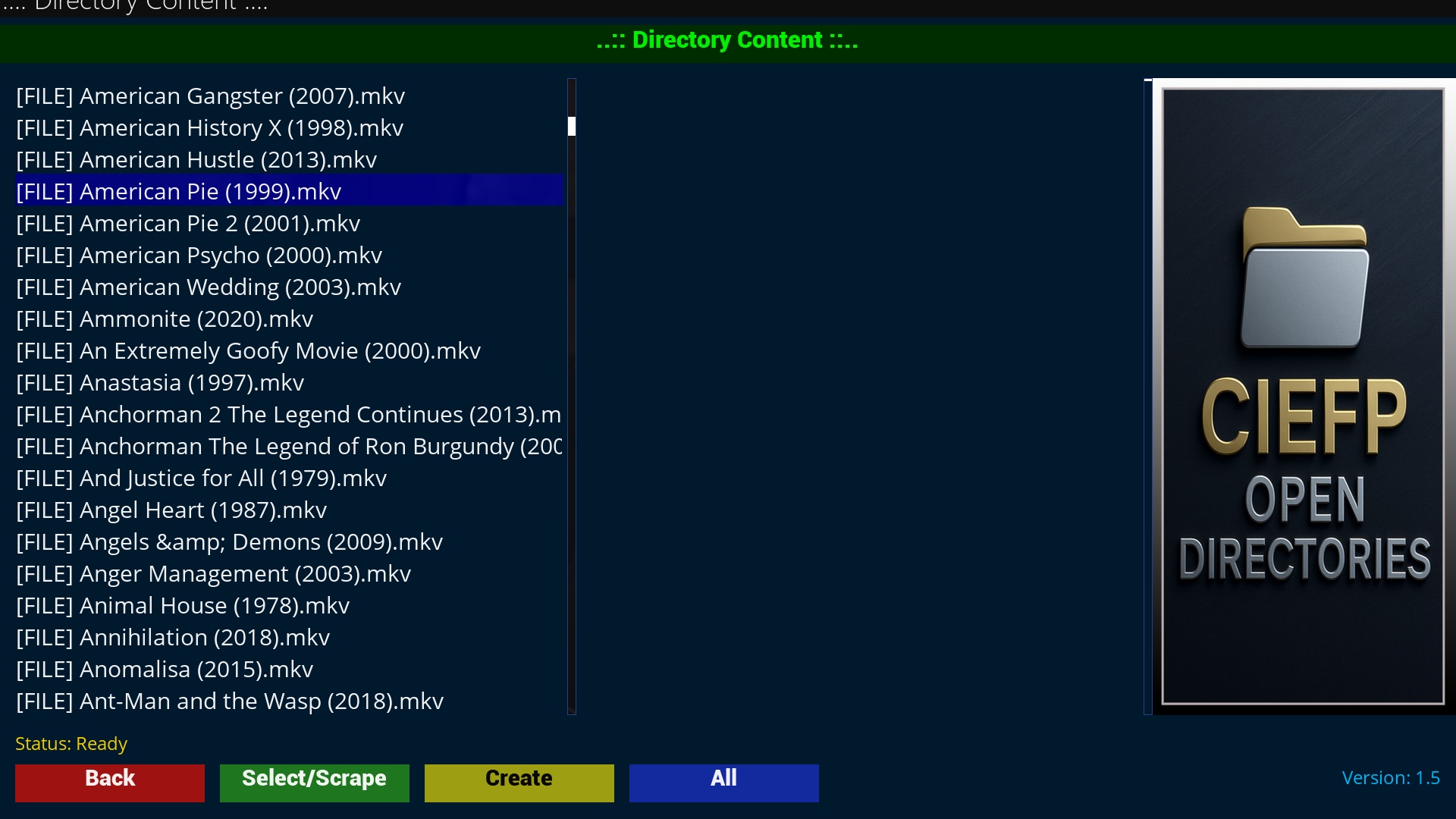Click the blue All button
The width and height of the screenshot is (1456, 819).
pyautogui.click(x=724, y=783)
